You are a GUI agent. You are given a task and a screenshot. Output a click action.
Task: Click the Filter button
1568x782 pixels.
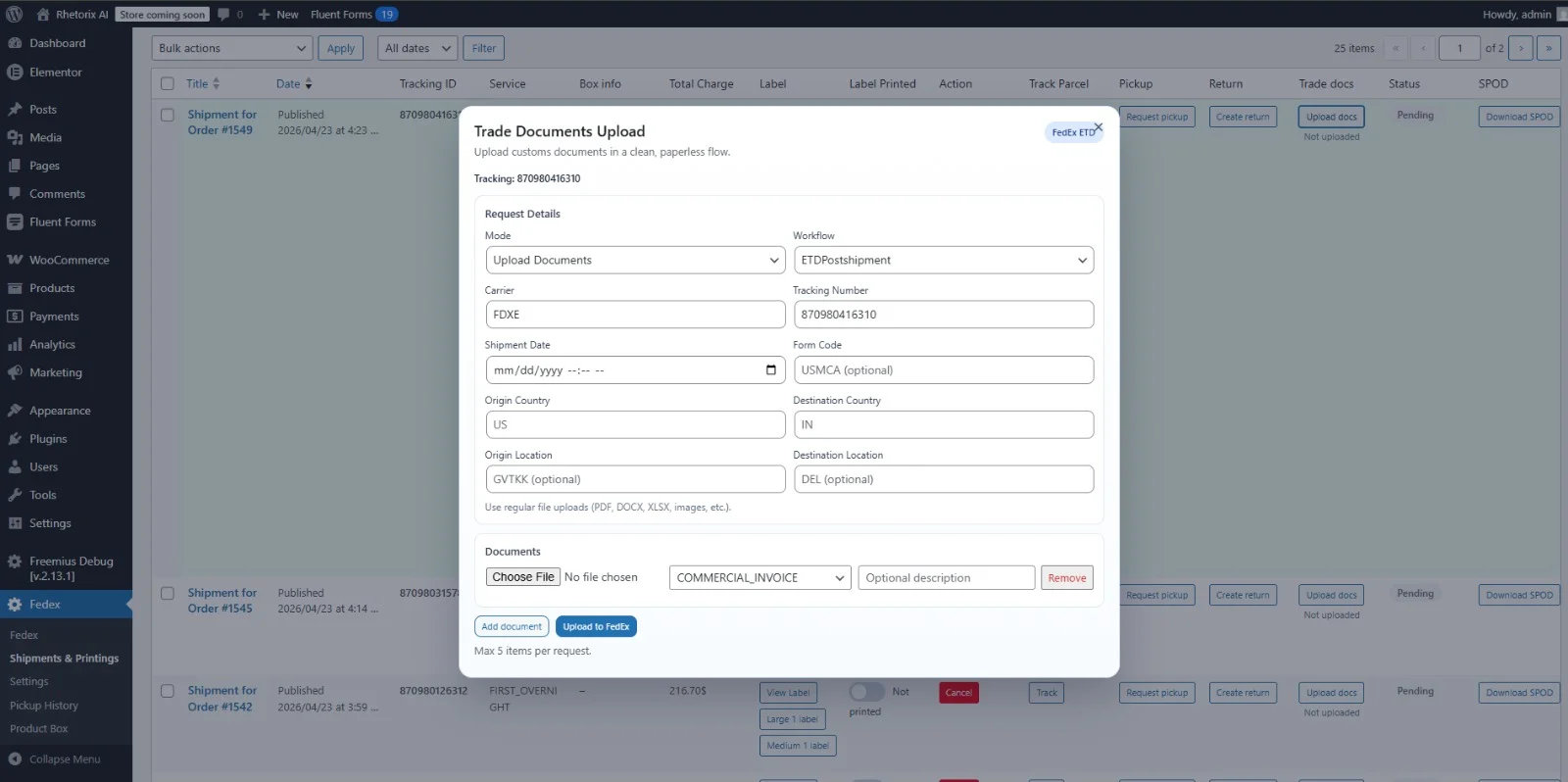pos(484,48)
